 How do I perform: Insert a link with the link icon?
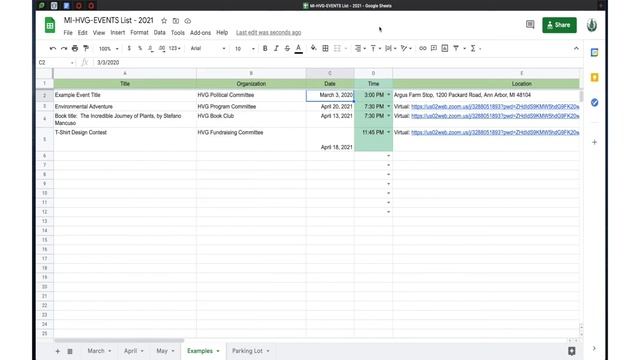422,48
